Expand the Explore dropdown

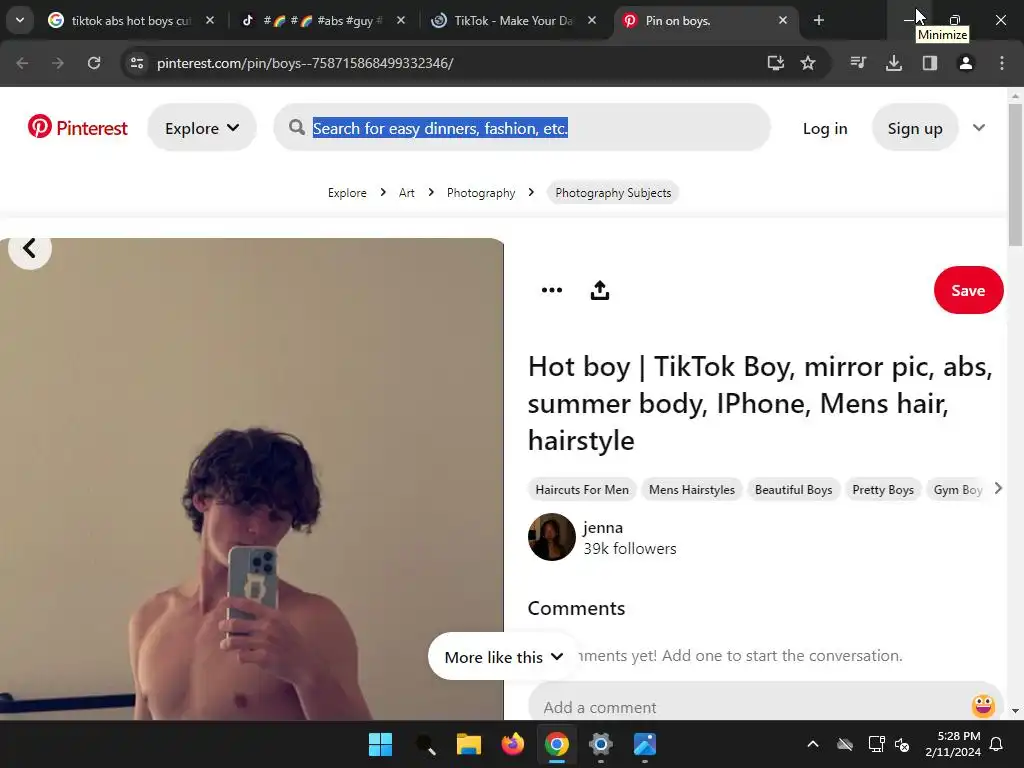click(x=202, y=127)
